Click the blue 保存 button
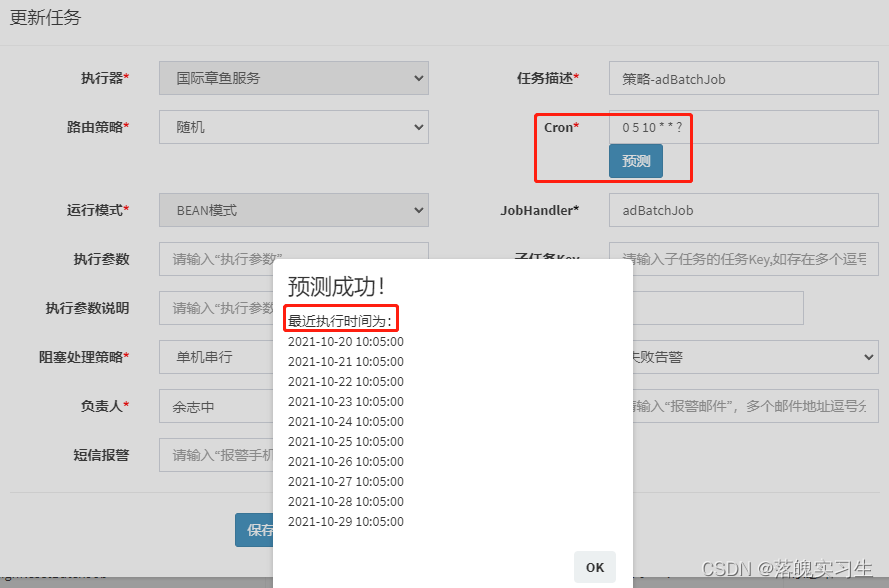 [255, 530]
